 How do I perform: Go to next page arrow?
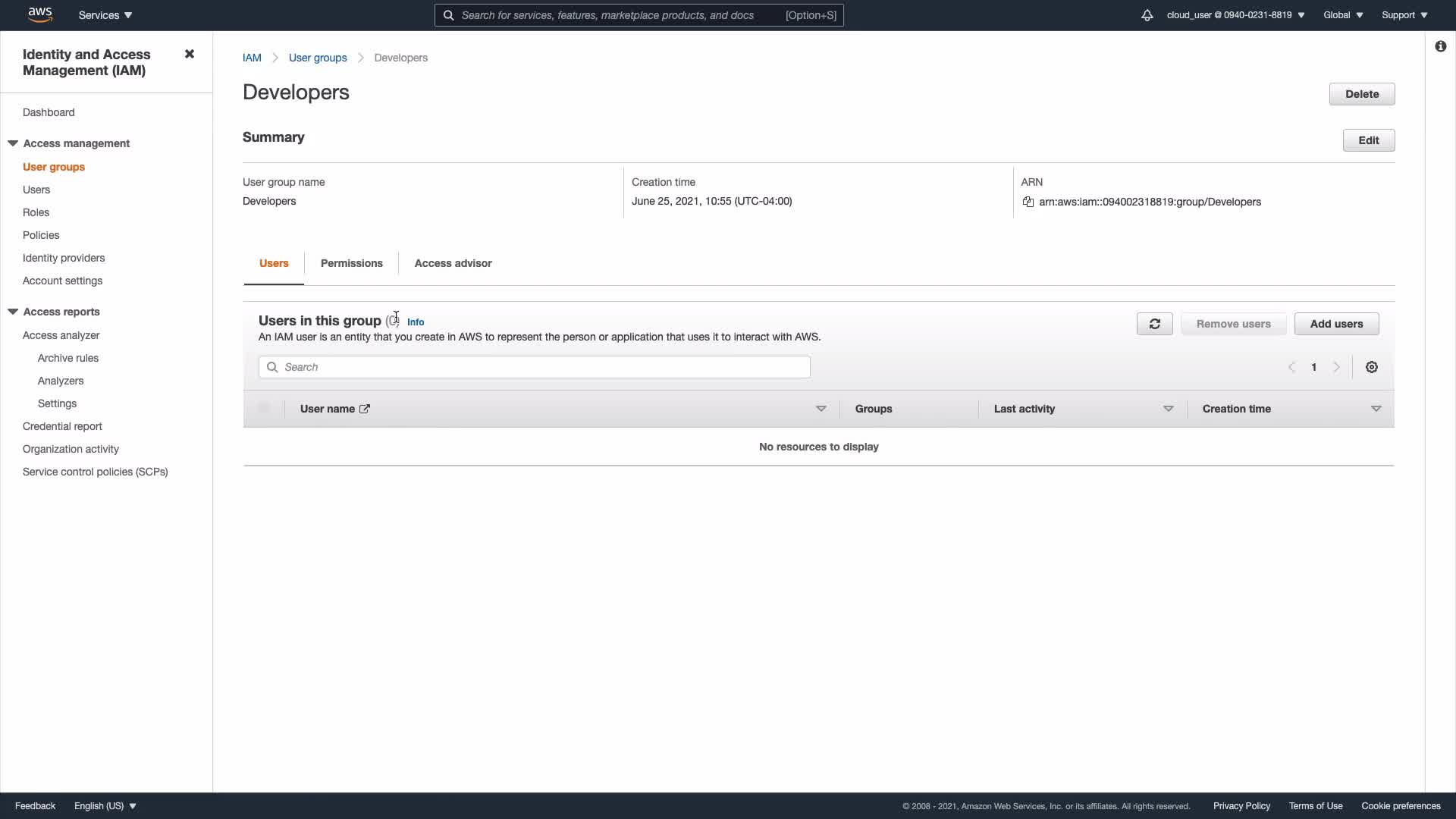(x=1336, y=367)
